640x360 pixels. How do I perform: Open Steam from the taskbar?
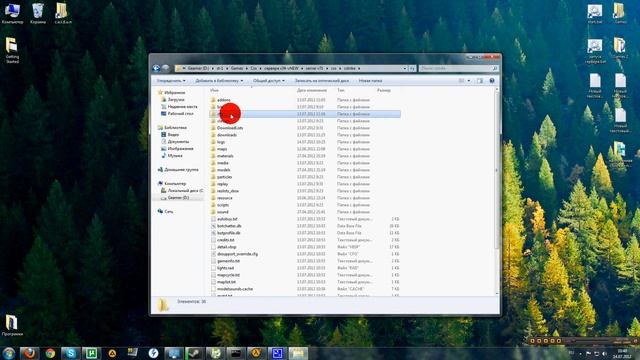[x=195, y=353]
